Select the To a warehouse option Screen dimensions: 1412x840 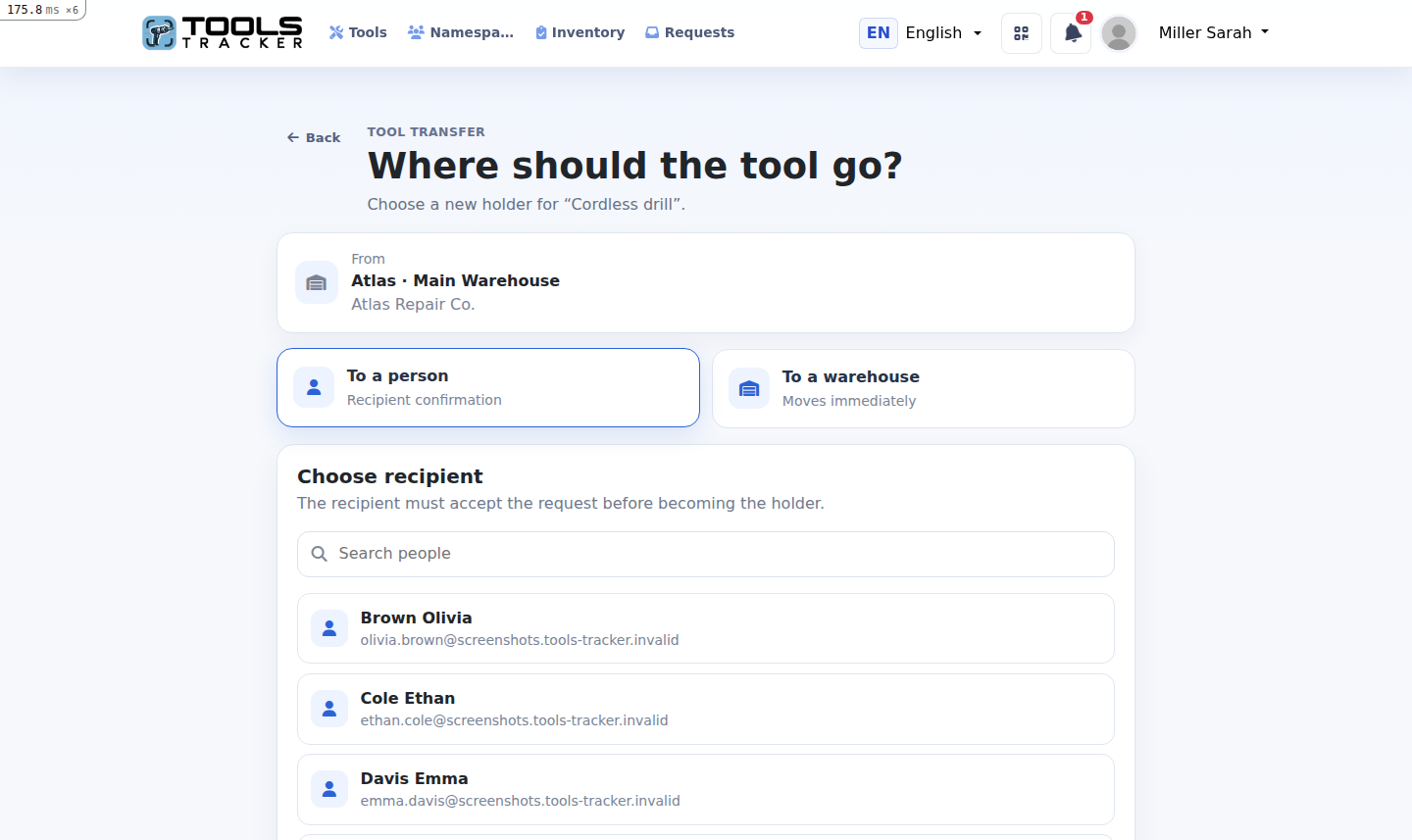point(924,388)
